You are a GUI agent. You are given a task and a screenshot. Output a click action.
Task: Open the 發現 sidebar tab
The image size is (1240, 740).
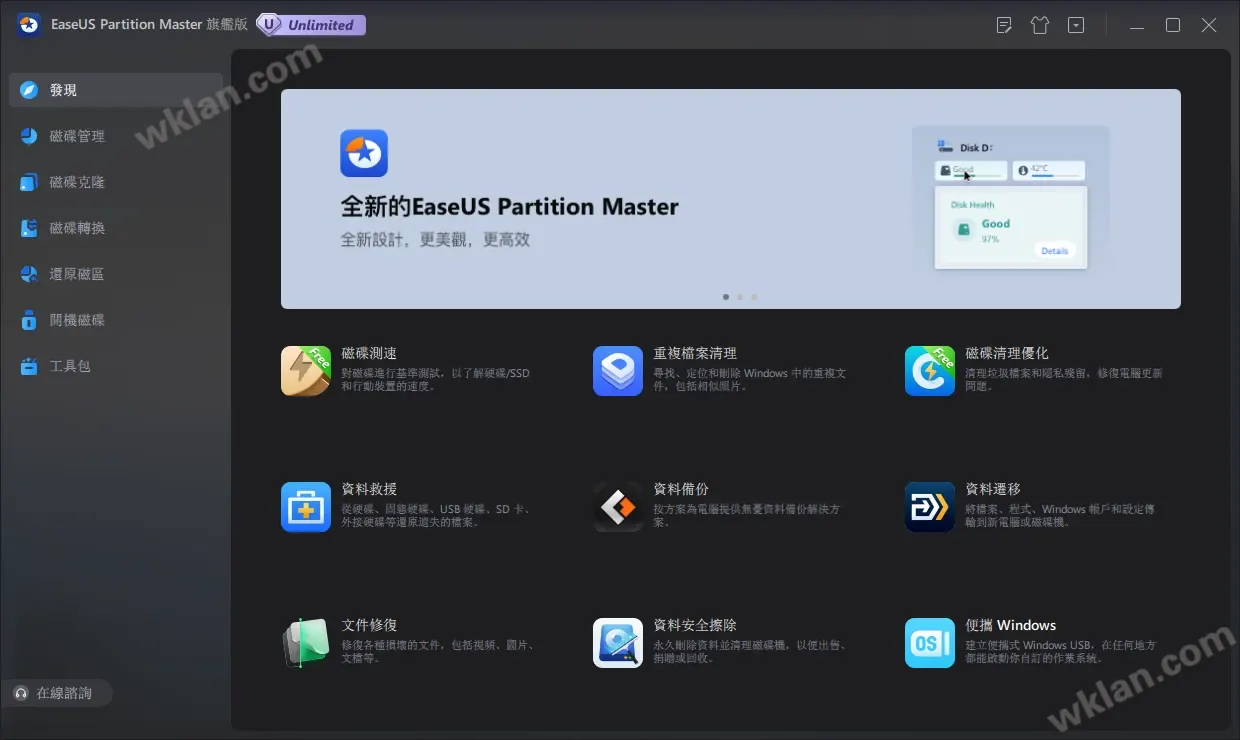[x=116, y=90]
